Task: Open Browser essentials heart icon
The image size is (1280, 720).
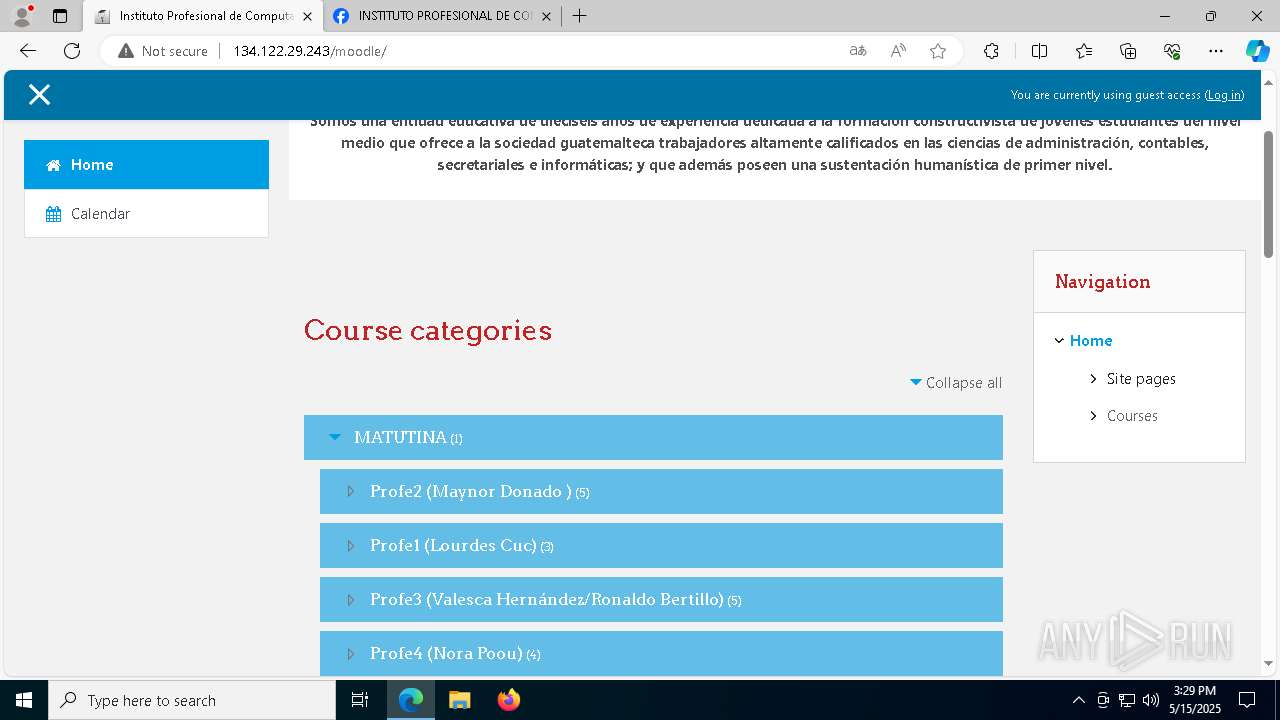Action: click(x=1172, y=51)
